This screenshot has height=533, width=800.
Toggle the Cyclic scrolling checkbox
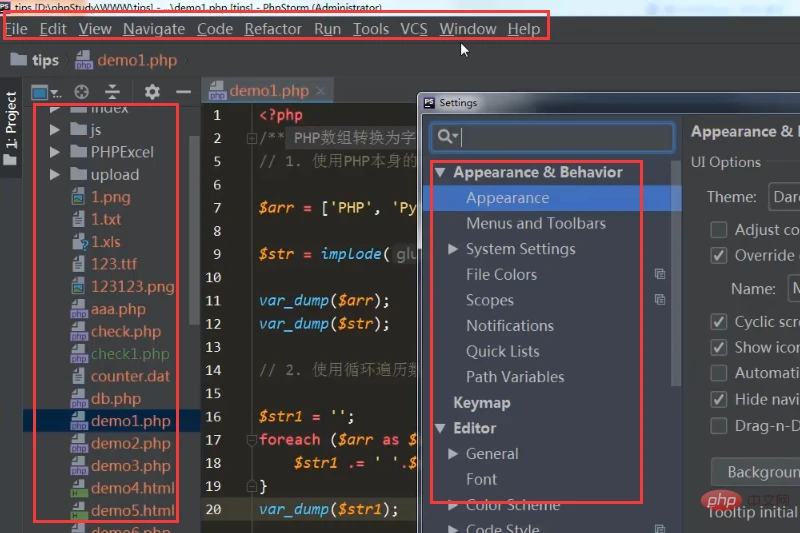pyautogui.click(x=719, y=321)
